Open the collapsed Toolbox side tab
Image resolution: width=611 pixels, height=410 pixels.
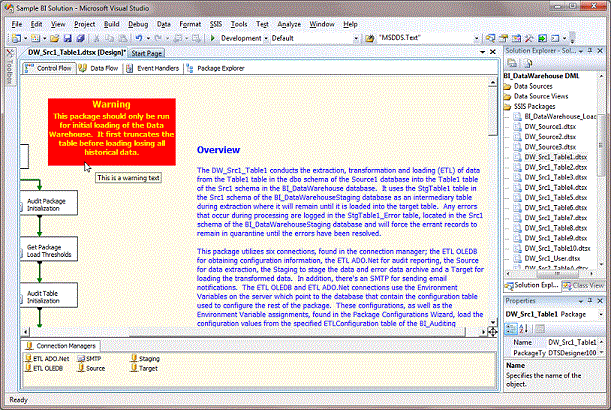tap(10, 67)
